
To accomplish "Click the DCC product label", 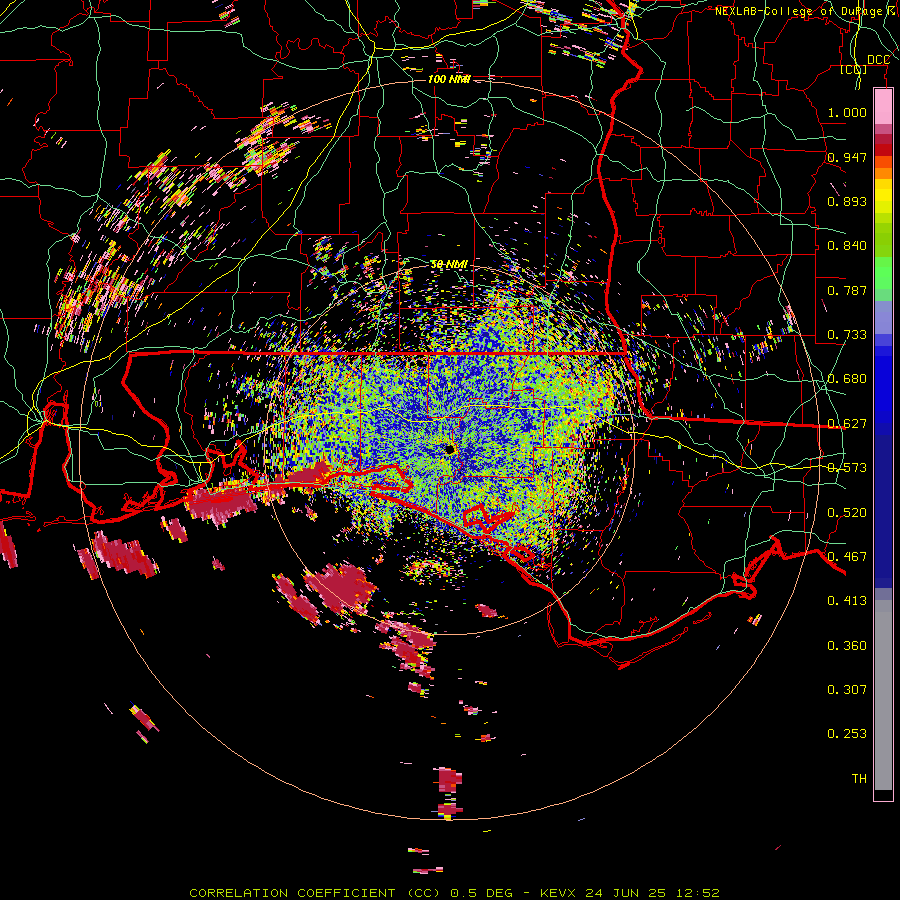I will coord(878,60).
